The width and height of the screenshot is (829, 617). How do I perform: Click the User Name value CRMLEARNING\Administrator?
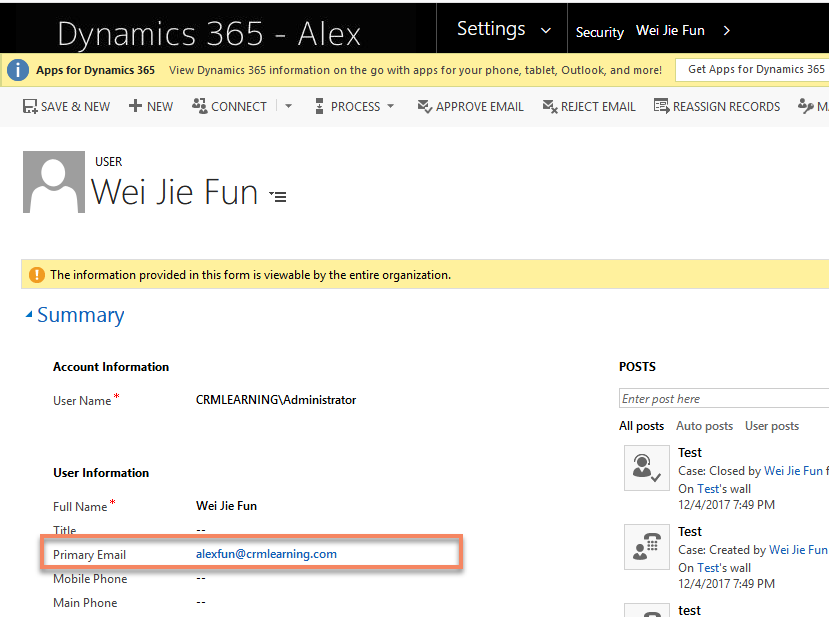tap(276, 400)
